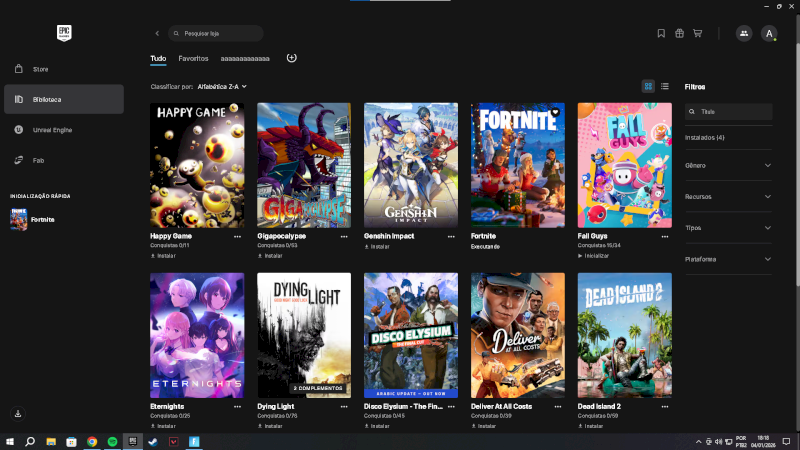Open the sort order dropdown Alfabética Z-A
The height and width of the screenshot is (450, 800).
pyautogui.click(x=222, y=87)
